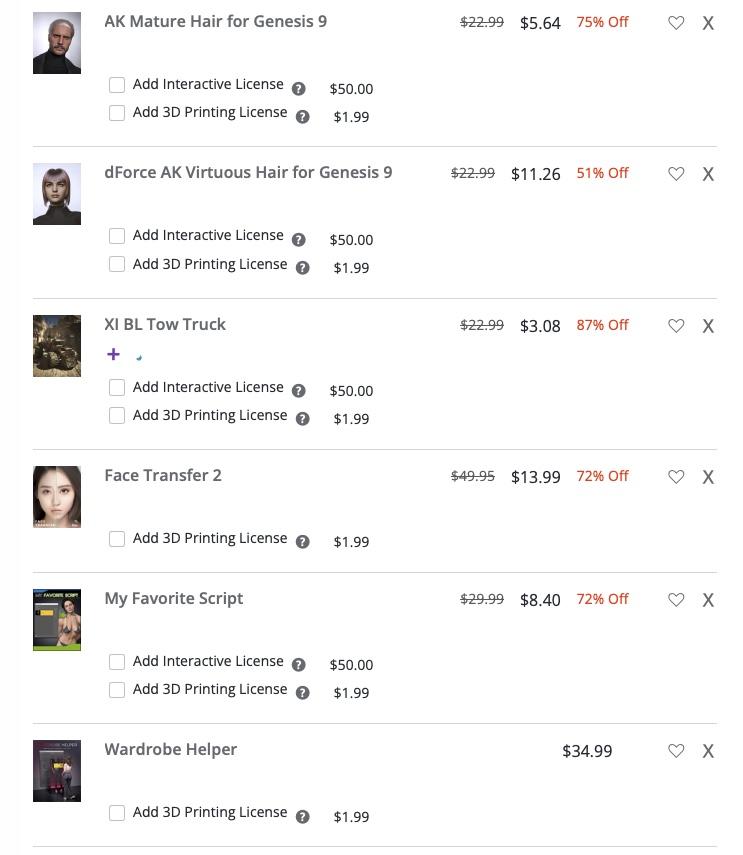Help icon for Wardrobe Helper 3D Printing License
This screenshot has height=855, width=743.
(x=303, y=817)
